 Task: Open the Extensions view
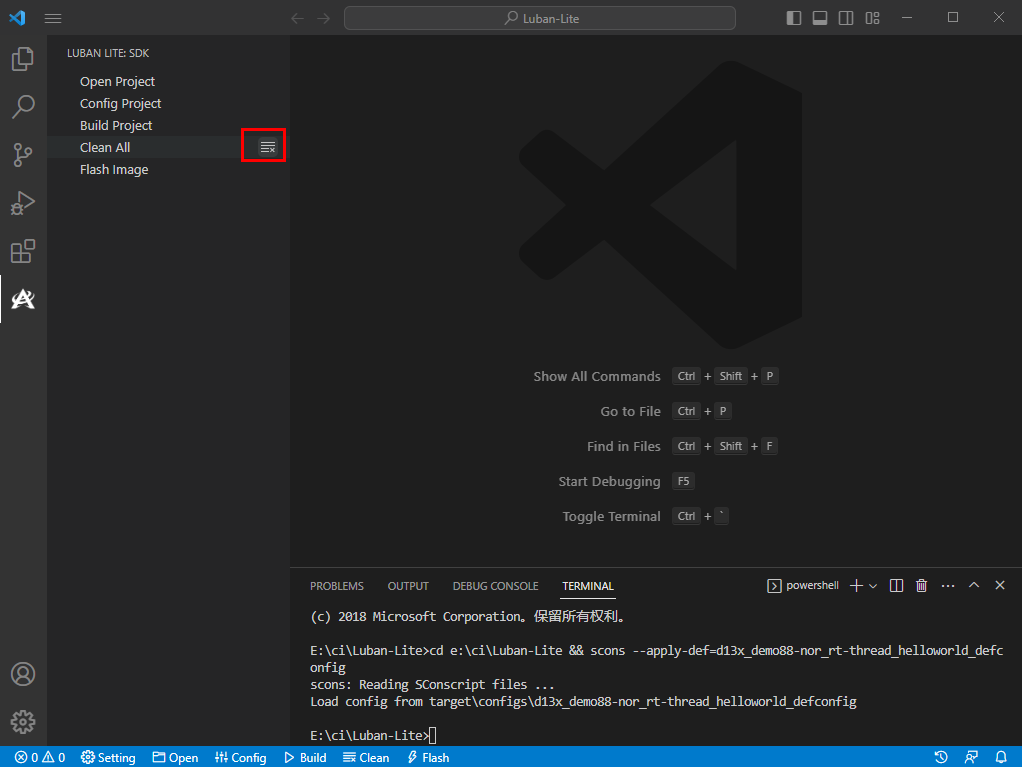click(23, 251)
